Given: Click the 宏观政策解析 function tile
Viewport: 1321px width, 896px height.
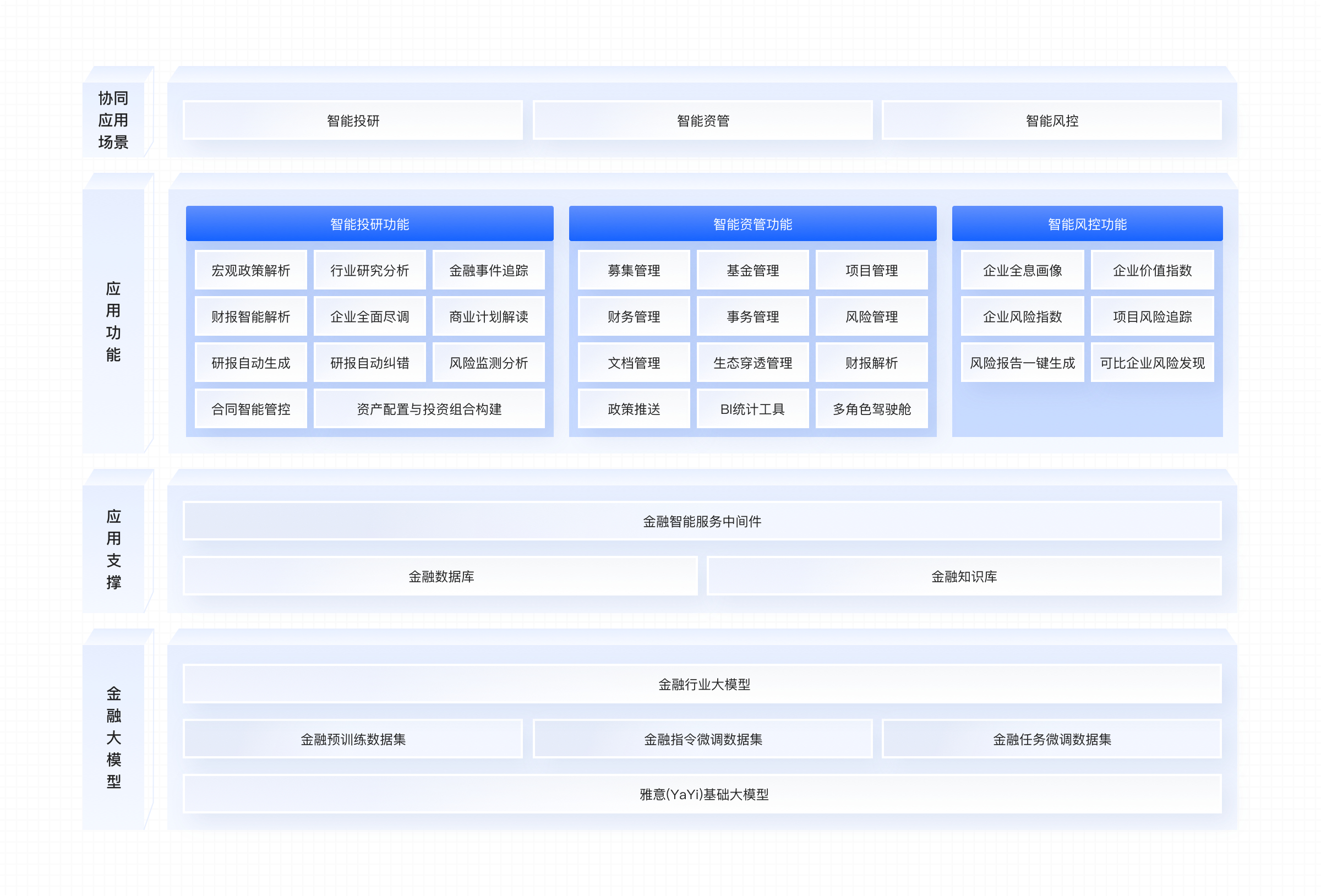Looking at the screenshot, I should pyautogui.click(x=250, y=271).
